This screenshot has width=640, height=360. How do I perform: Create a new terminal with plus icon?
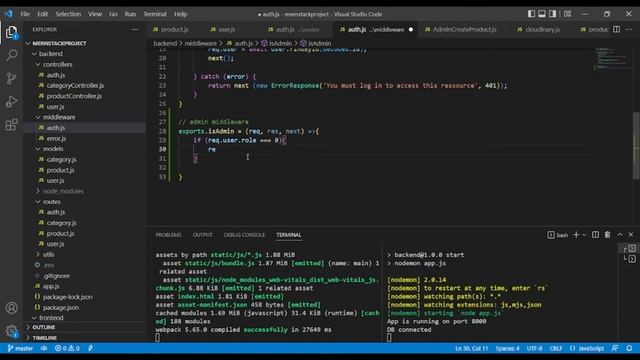click(x=576, y=235)
